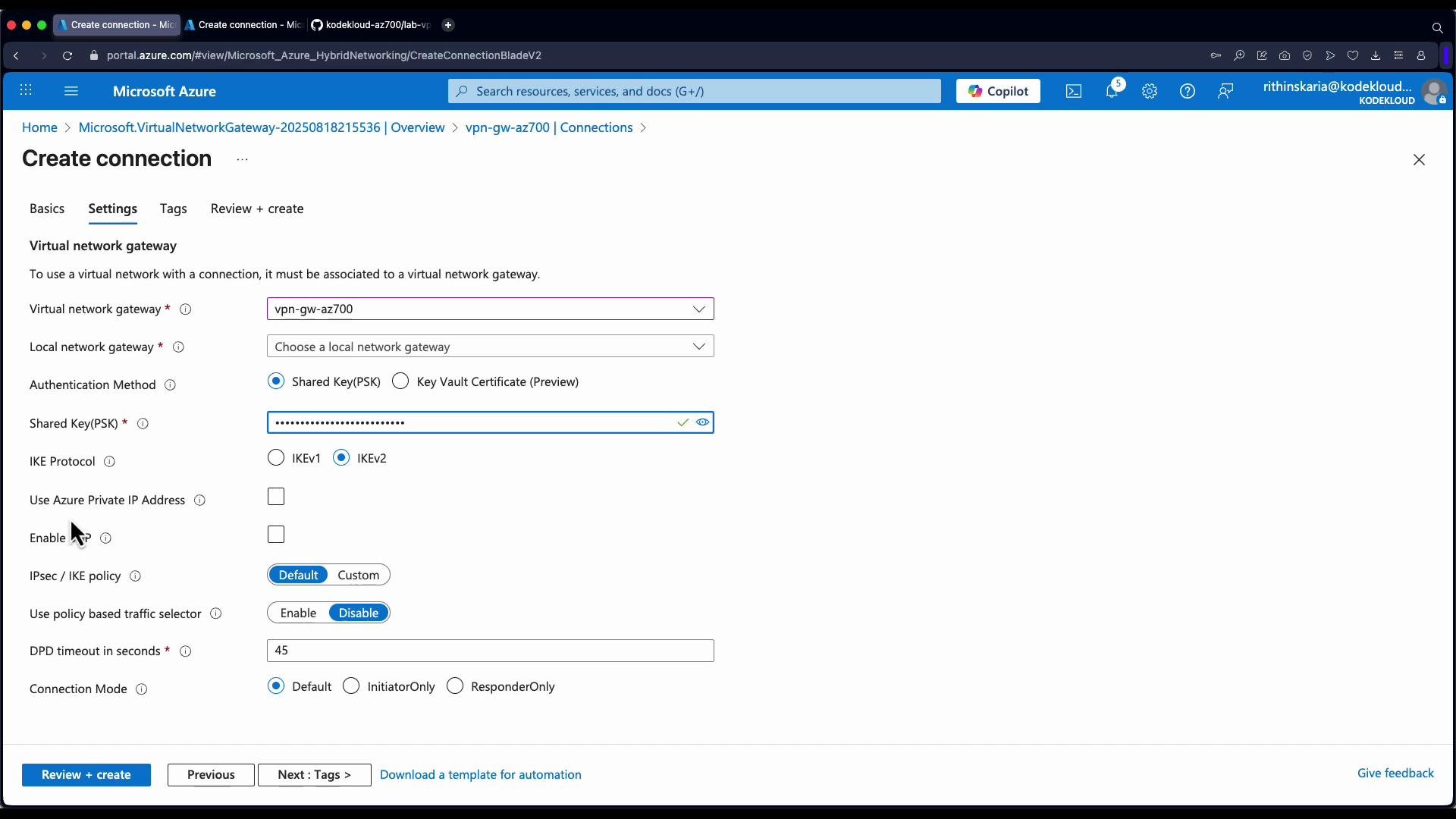Show info for policy based traffic selector
This screenshot has height=819, width=1456.
point(215,613)
